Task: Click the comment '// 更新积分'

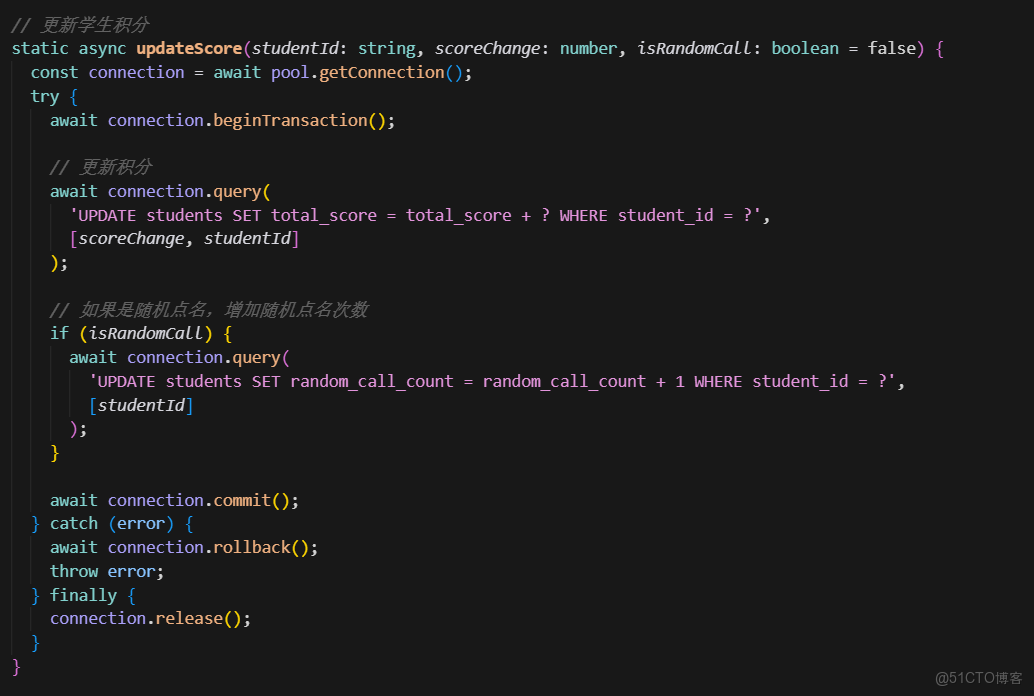Action: tap(101, 167)
